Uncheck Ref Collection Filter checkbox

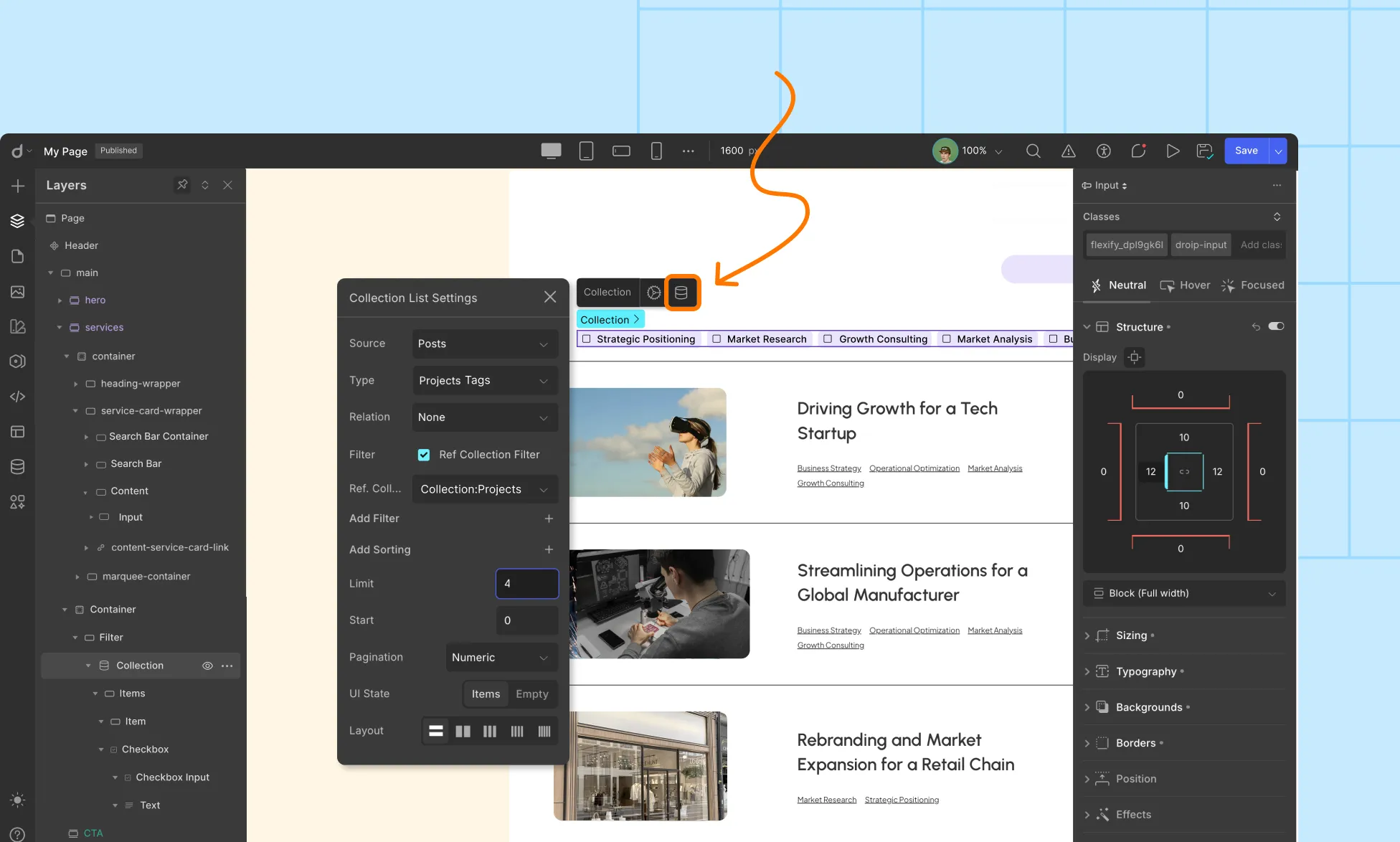click(424, 455)
